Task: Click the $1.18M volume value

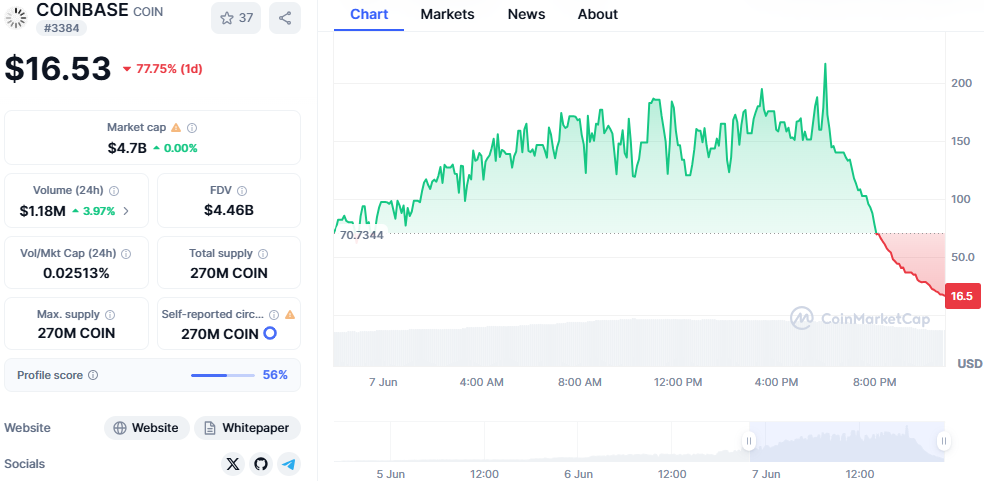Action: 42,211
